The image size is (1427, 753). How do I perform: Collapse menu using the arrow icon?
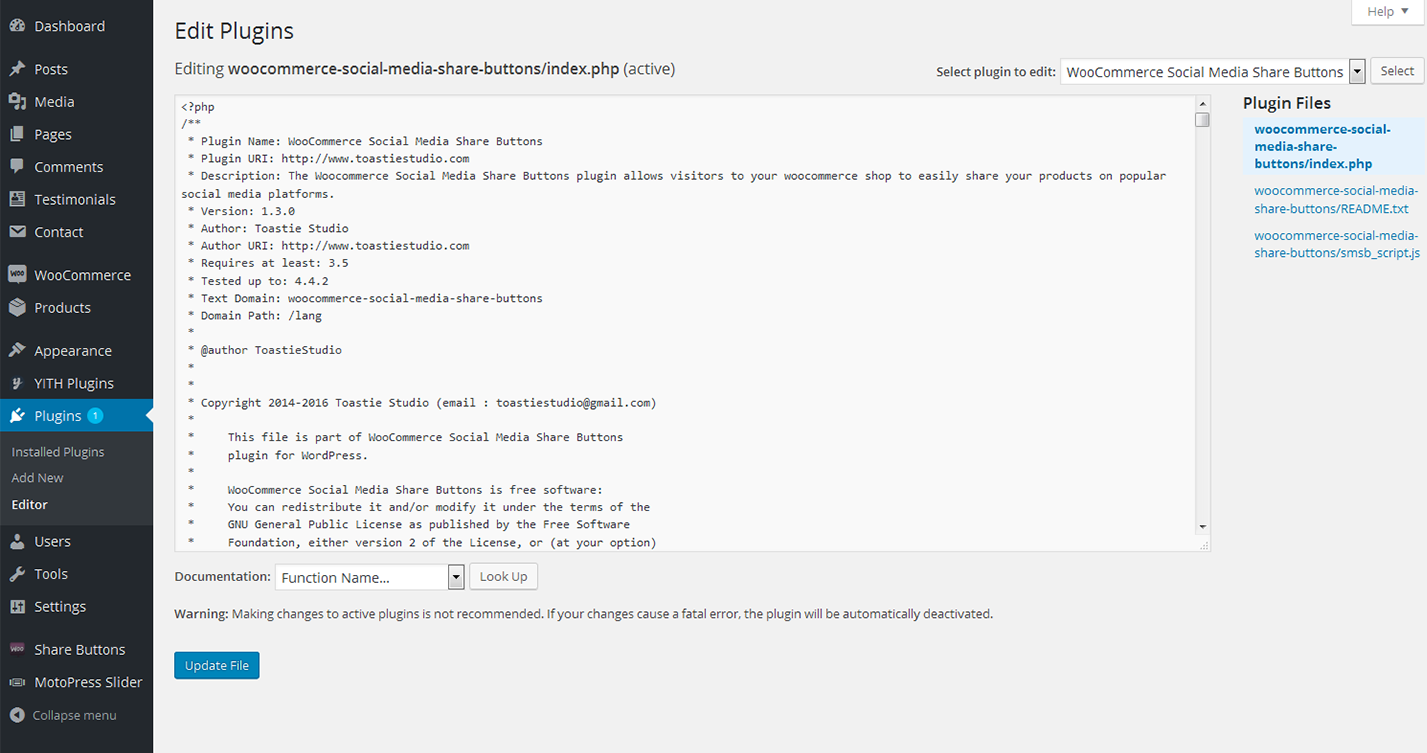tap(17, 715)
